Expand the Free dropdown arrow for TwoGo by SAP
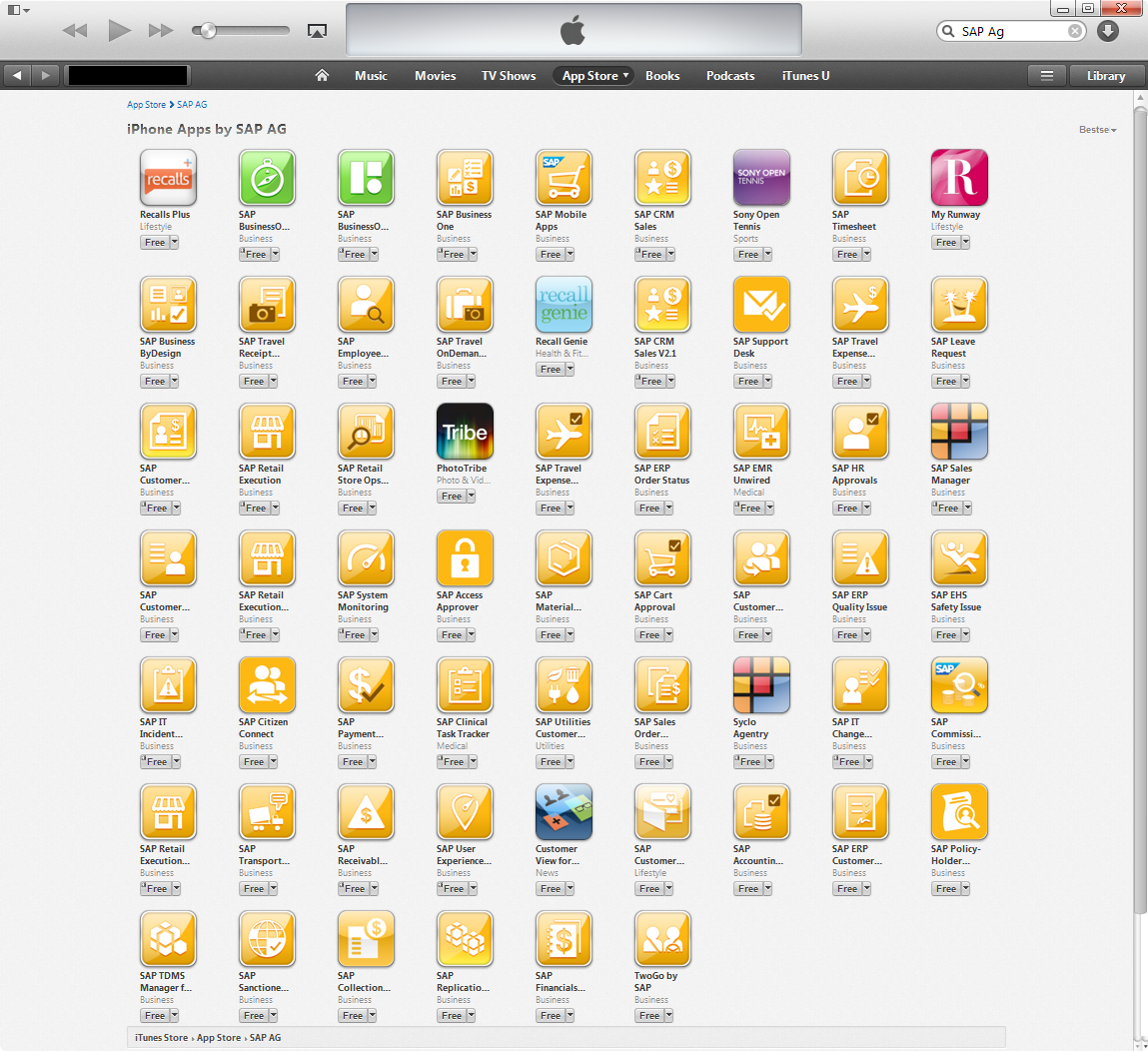Image resolution: width=1148 pixels, height=1051 pixels. pos(668,1016)
